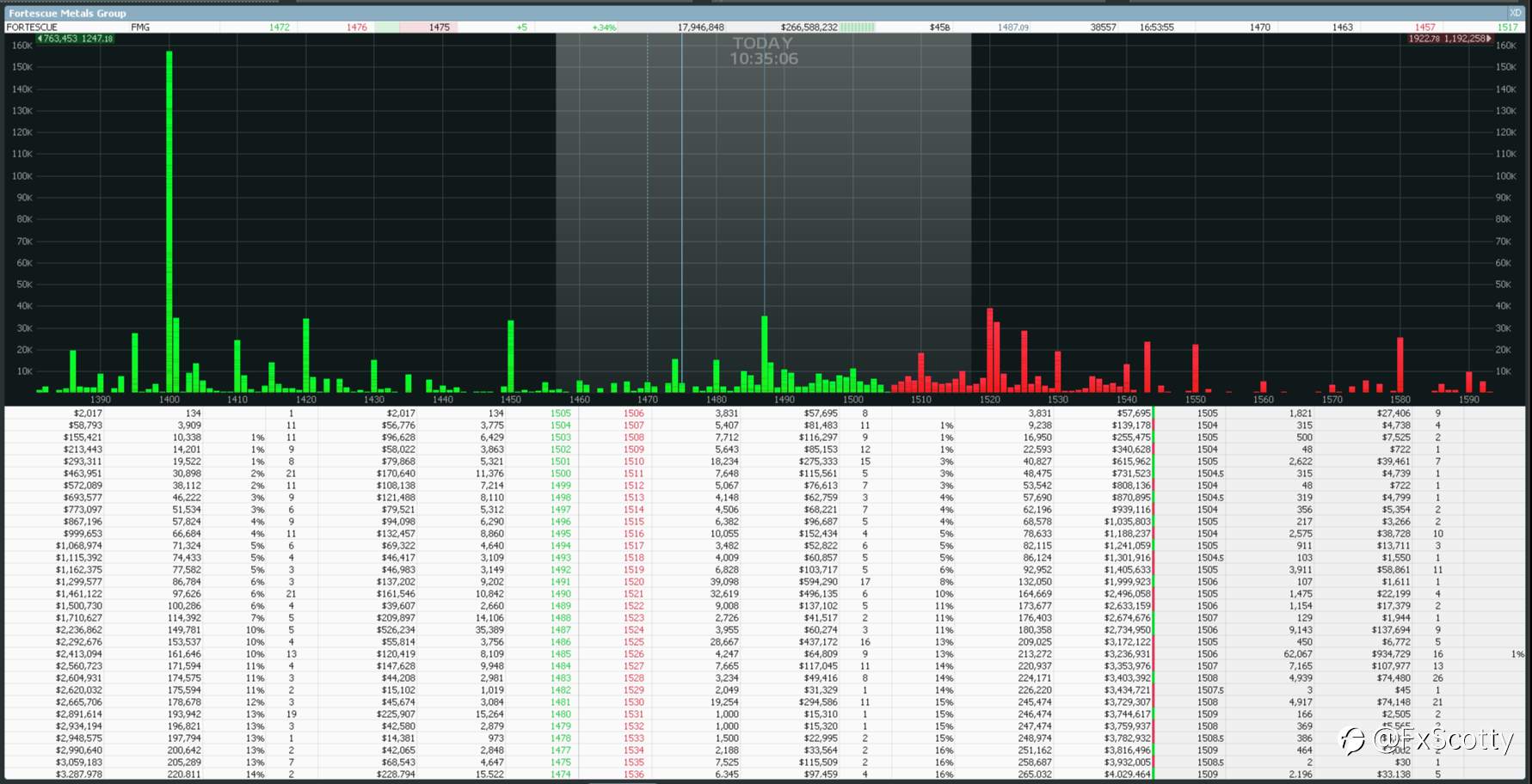
Task: Click the cumulative bid value $1,068,974
Action: (x=79, y=546)
